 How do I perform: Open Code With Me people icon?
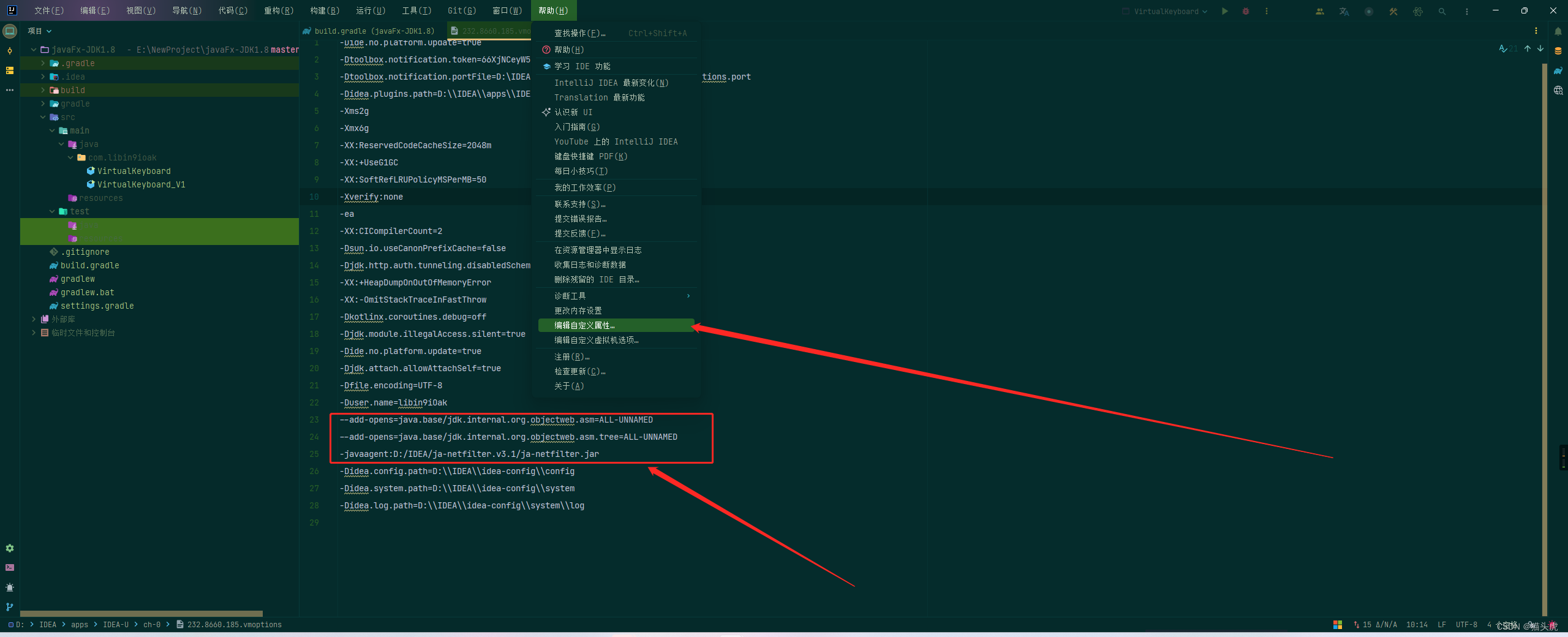pyautogui.click(x=1320, y=11)
